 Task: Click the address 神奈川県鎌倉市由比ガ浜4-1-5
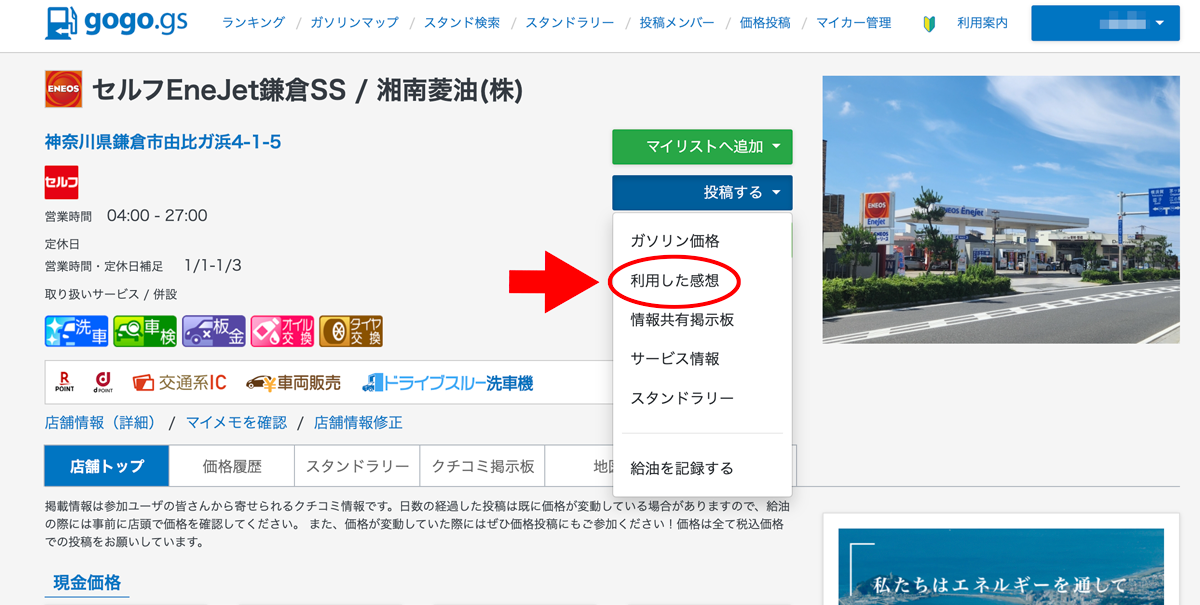(163, 142)
